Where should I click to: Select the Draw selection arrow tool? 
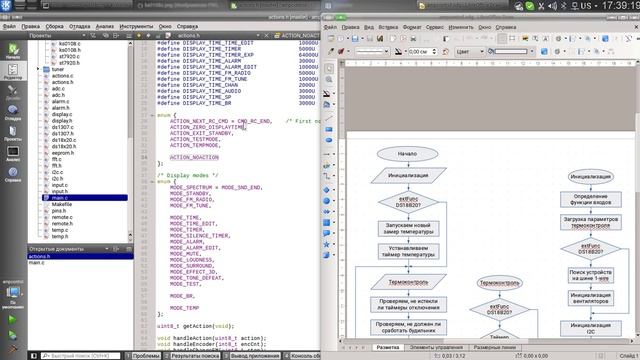329,69
